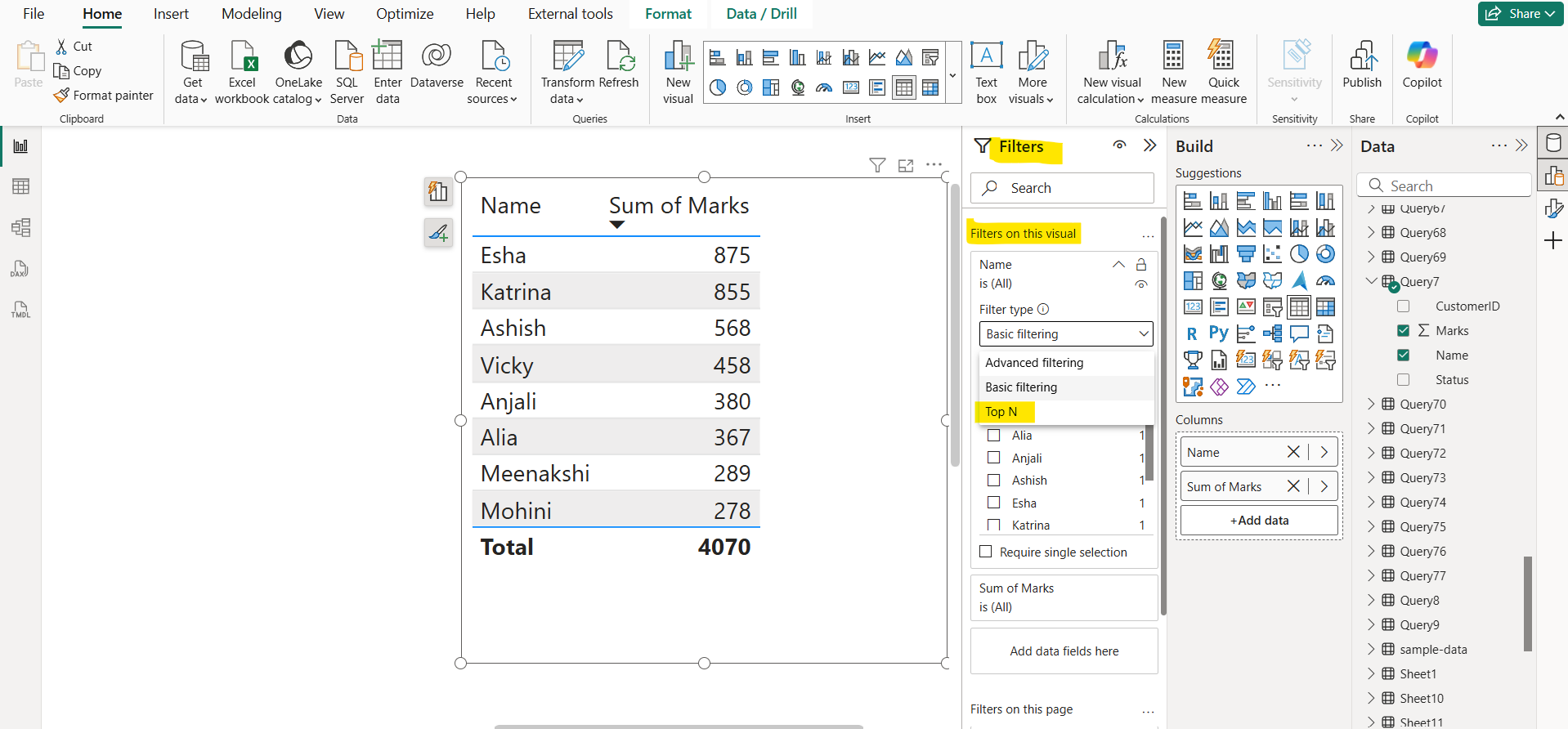Switch to the Insert ribbon tab
The width and height of the screenshot is (1568, 729).
(x=171, y=14)
